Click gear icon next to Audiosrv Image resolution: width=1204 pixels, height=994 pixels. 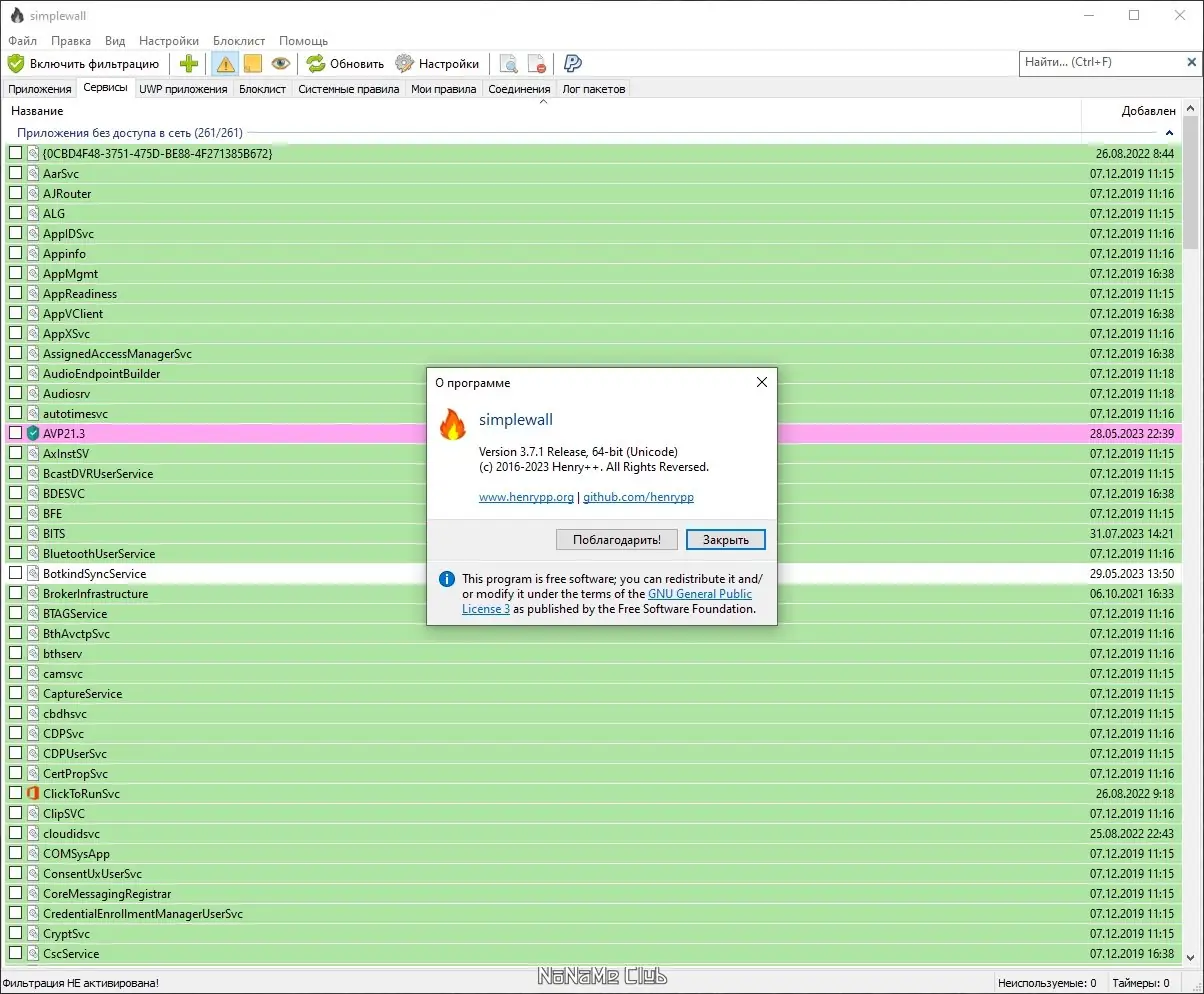coord(33,393)
